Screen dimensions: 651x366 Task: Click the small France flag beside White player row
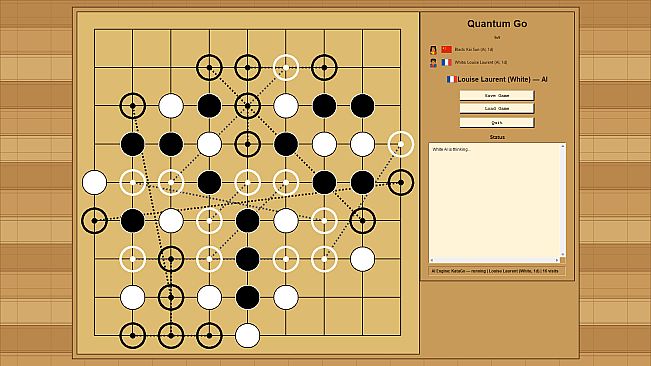[x=446, y=62]
